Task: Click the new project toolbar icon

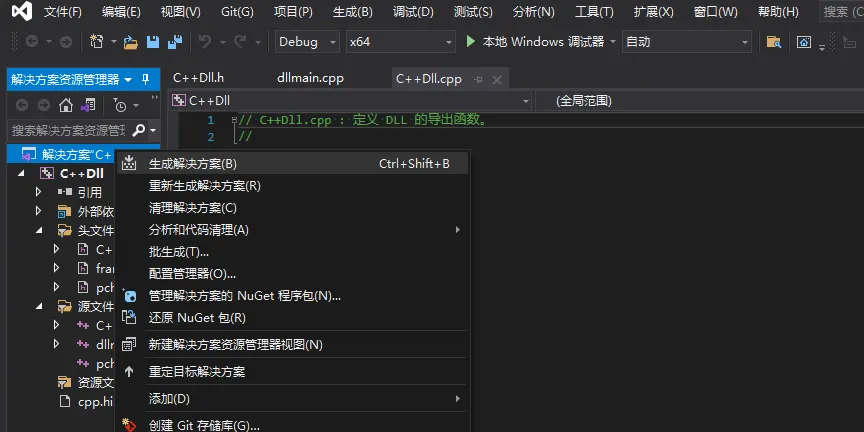Action: (96, 41)
